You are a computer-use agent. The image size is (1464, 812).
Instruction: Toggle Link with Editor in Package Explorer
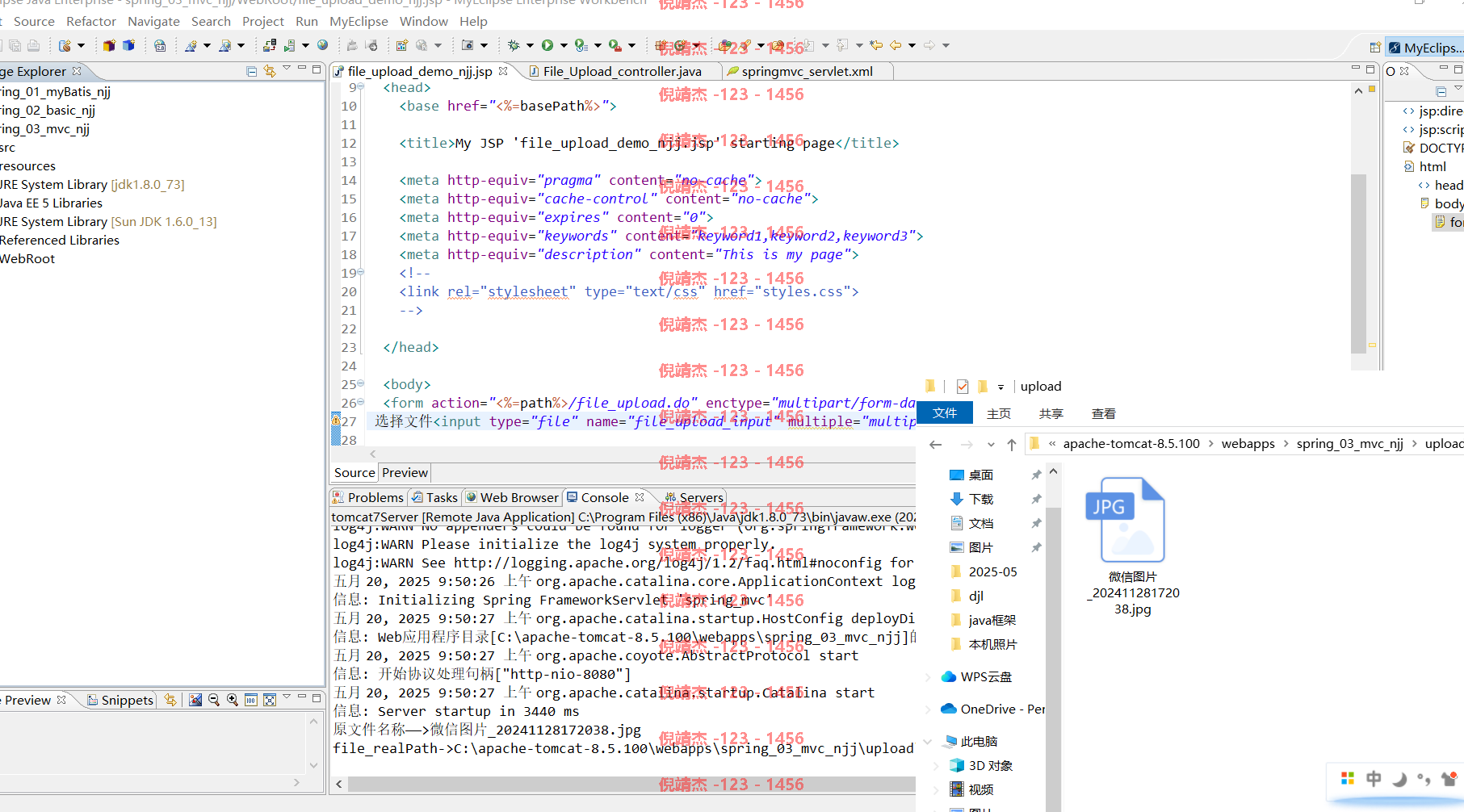[270, 71]
